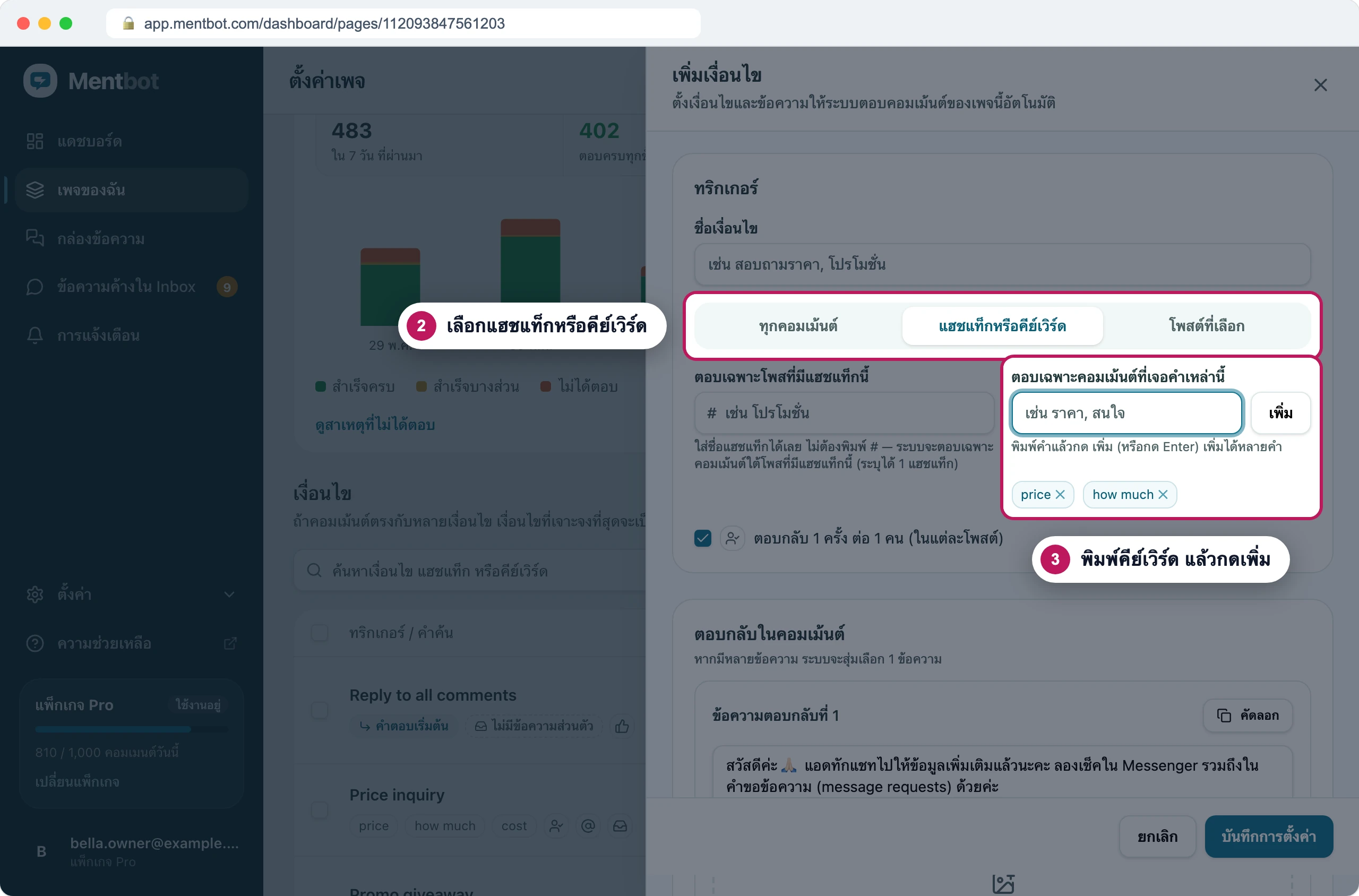This screenshot has height=896, width=1359.
Task: Toggle ตอบกลับ 1 ครั้ง ต่อ 1 คน checkbox
Action: [x=702, y=538]
